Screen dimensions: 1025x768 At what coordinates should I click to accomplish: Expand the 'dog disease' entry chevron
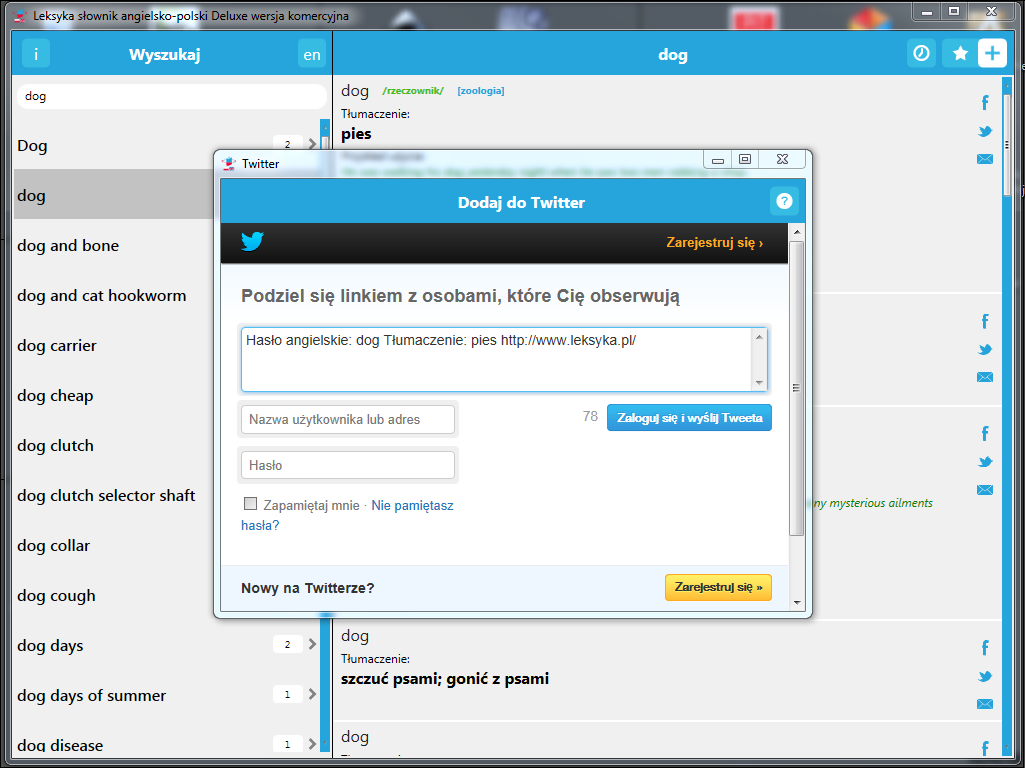(312, 744)
